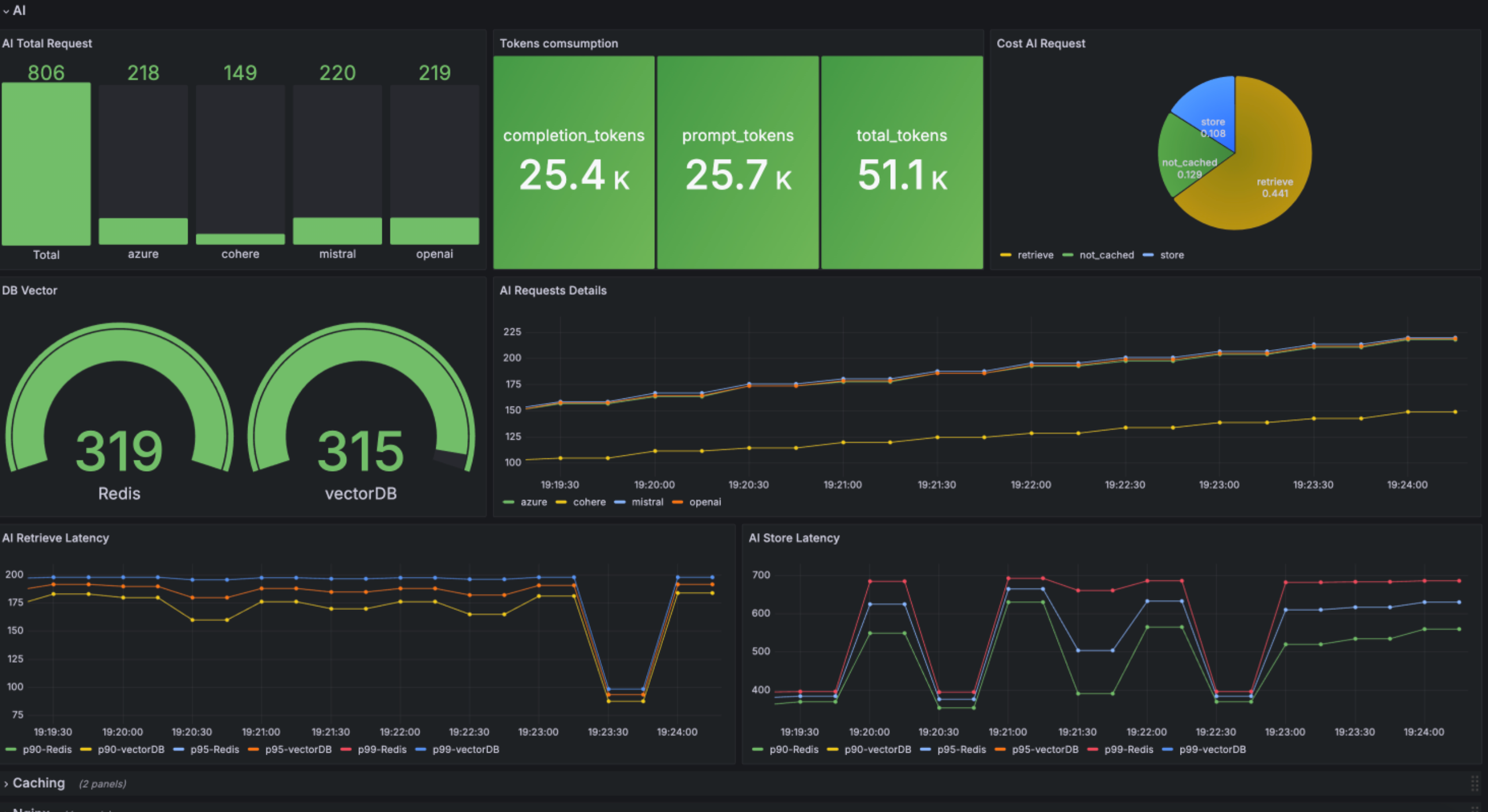
Task: Toggle cohere series in AI Requests Details legend
Action: 589,502
